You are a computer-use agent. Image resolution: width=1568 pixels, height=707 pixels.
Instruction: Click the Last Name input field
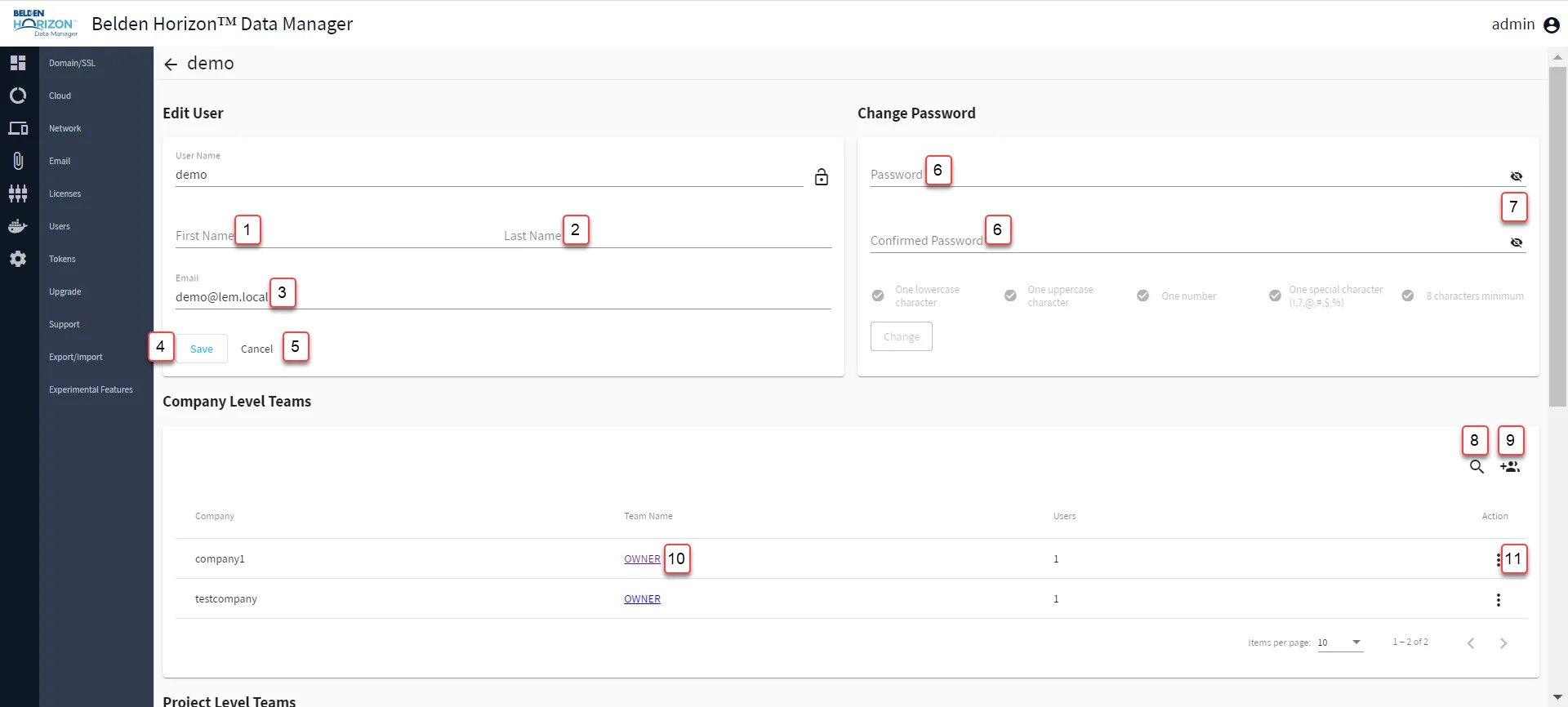tap(667, 235)
